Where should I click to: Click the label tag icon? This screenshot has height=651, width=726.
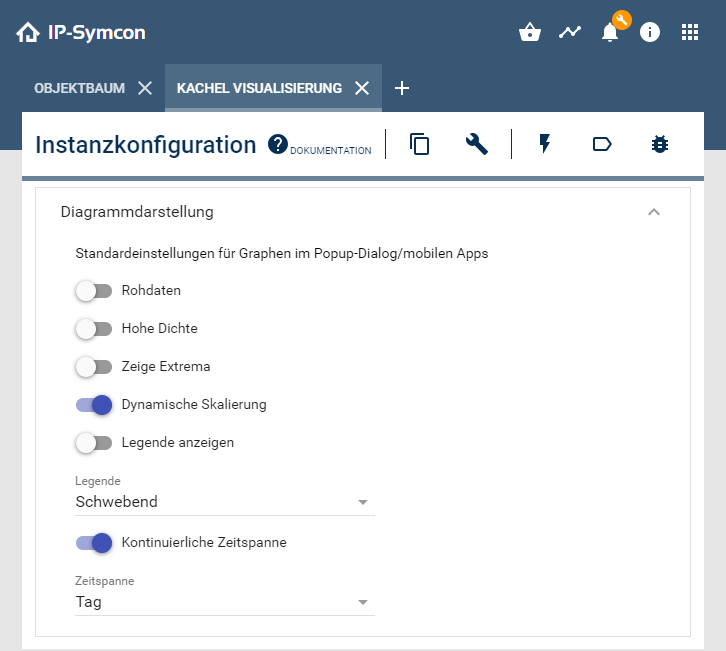coord(602,144)
